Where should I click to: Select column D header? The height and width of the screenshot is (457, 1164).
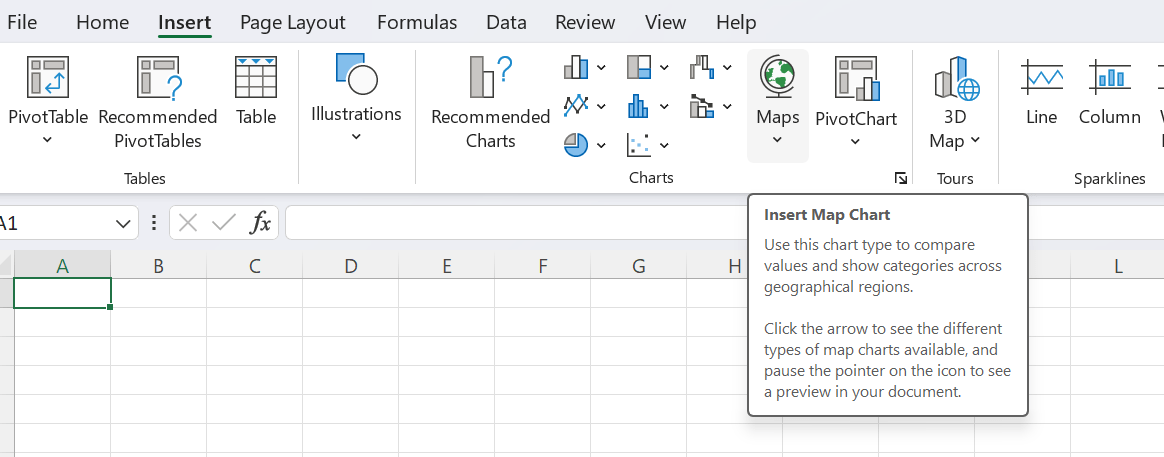(350, 265)
